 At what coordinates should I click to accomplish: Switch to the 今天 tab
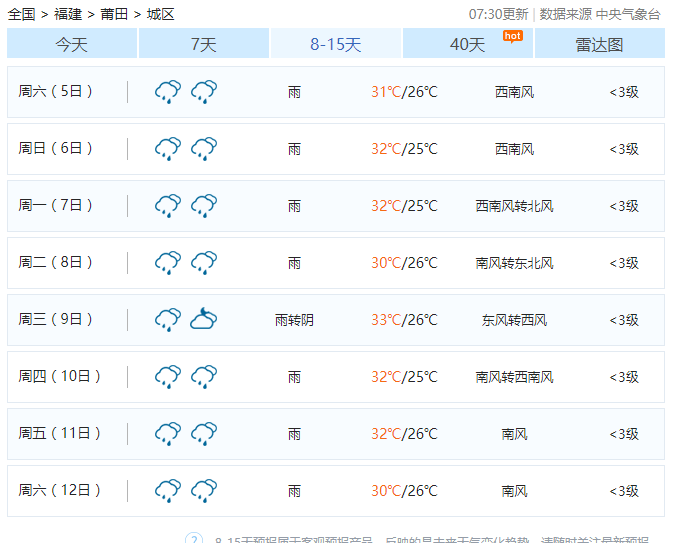click(x=72, y=43)
